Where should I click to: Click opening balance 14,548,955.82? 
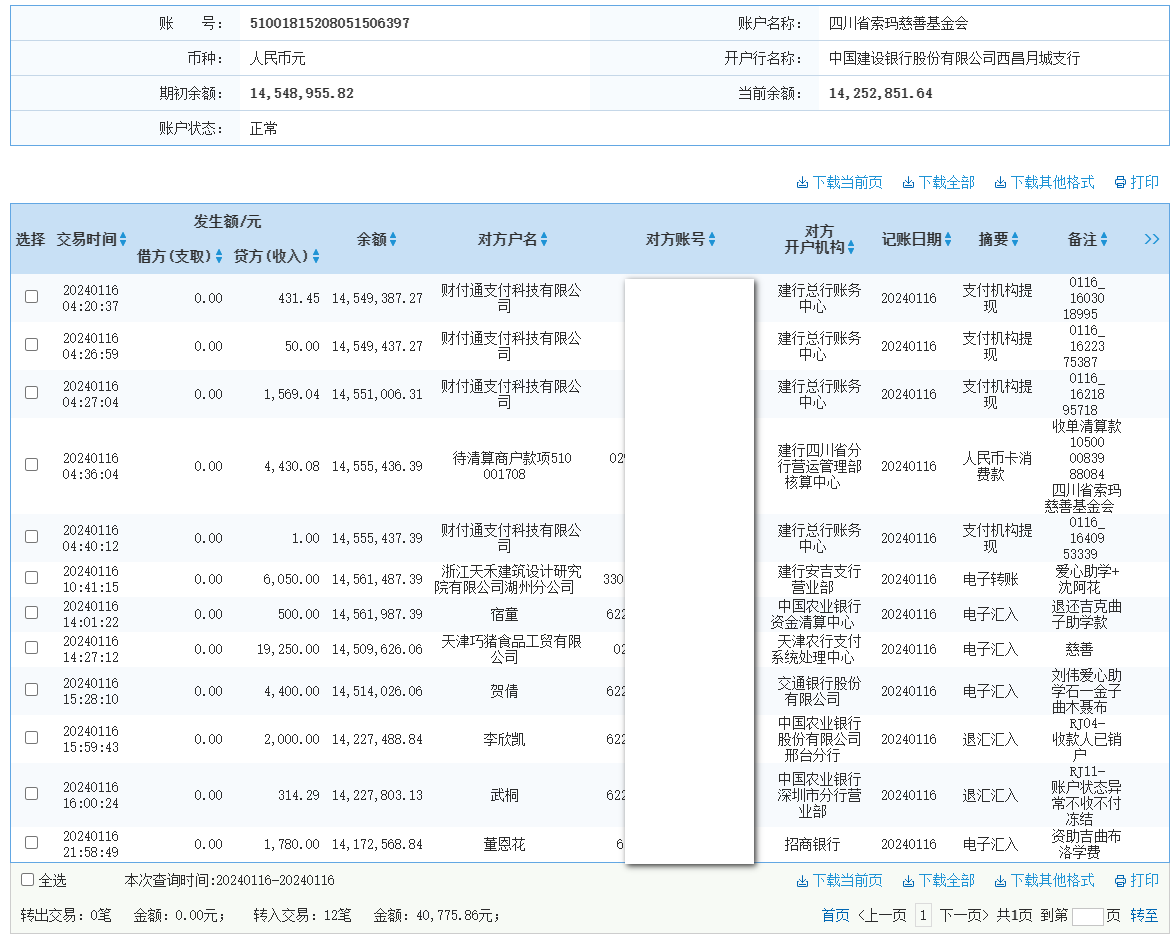pyautogui.click(x=302, y=94)
